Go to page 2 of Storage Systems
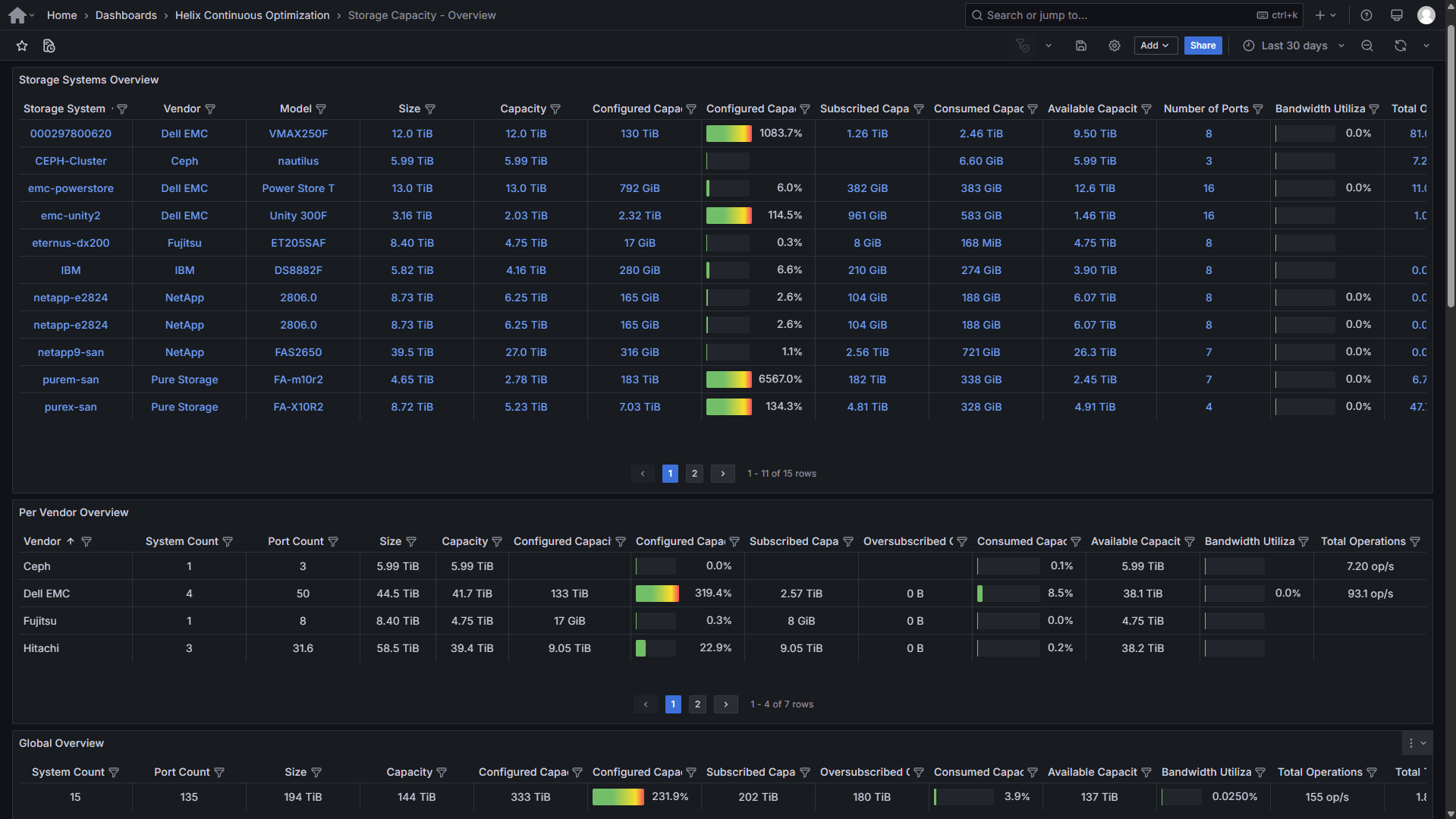Screen dimensions: 1456x819 (694, 474)
